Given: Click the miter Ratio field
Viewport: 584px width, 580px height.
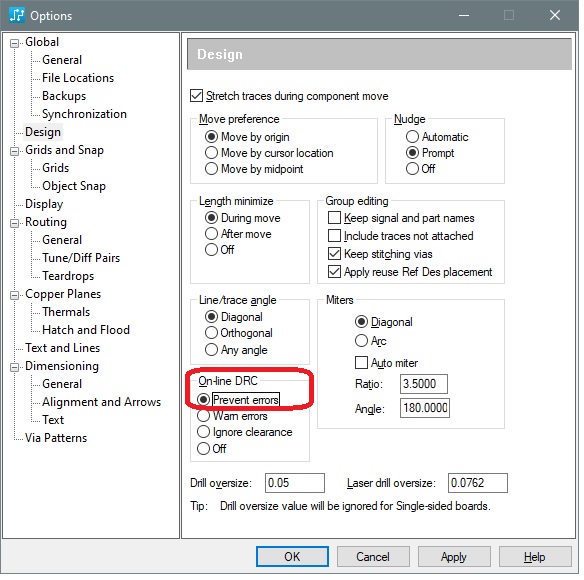Looking at the screenshot, I should 424,384.
